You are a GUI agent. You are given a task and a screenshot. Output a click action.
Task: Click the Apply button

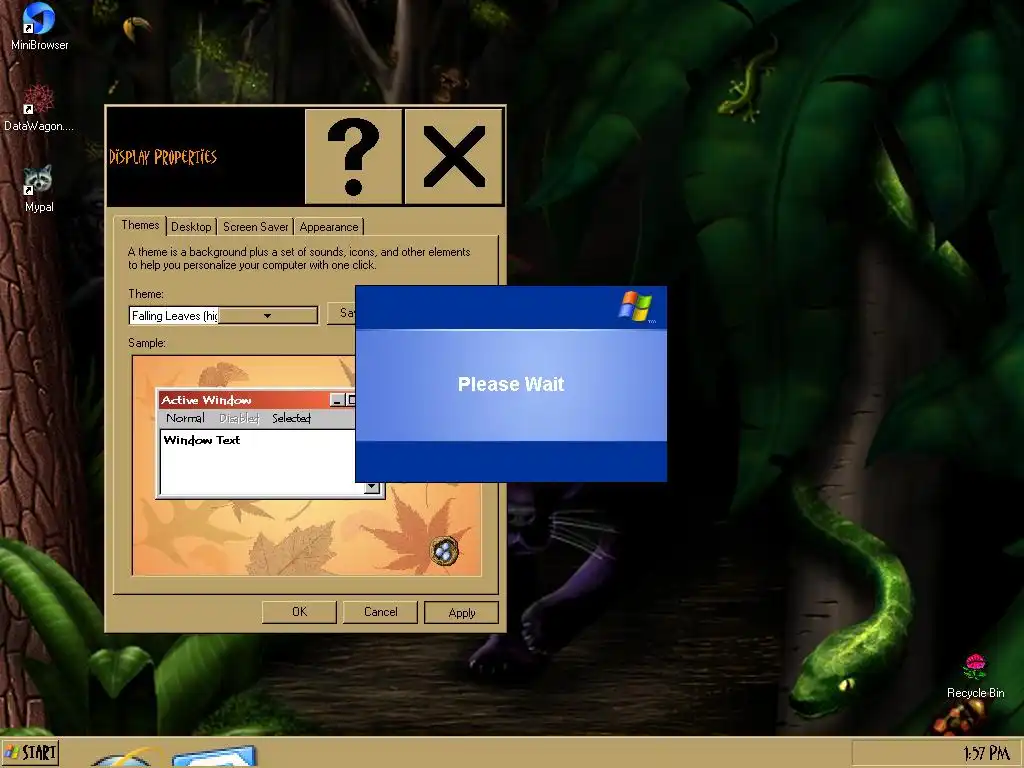pos(462,613)
